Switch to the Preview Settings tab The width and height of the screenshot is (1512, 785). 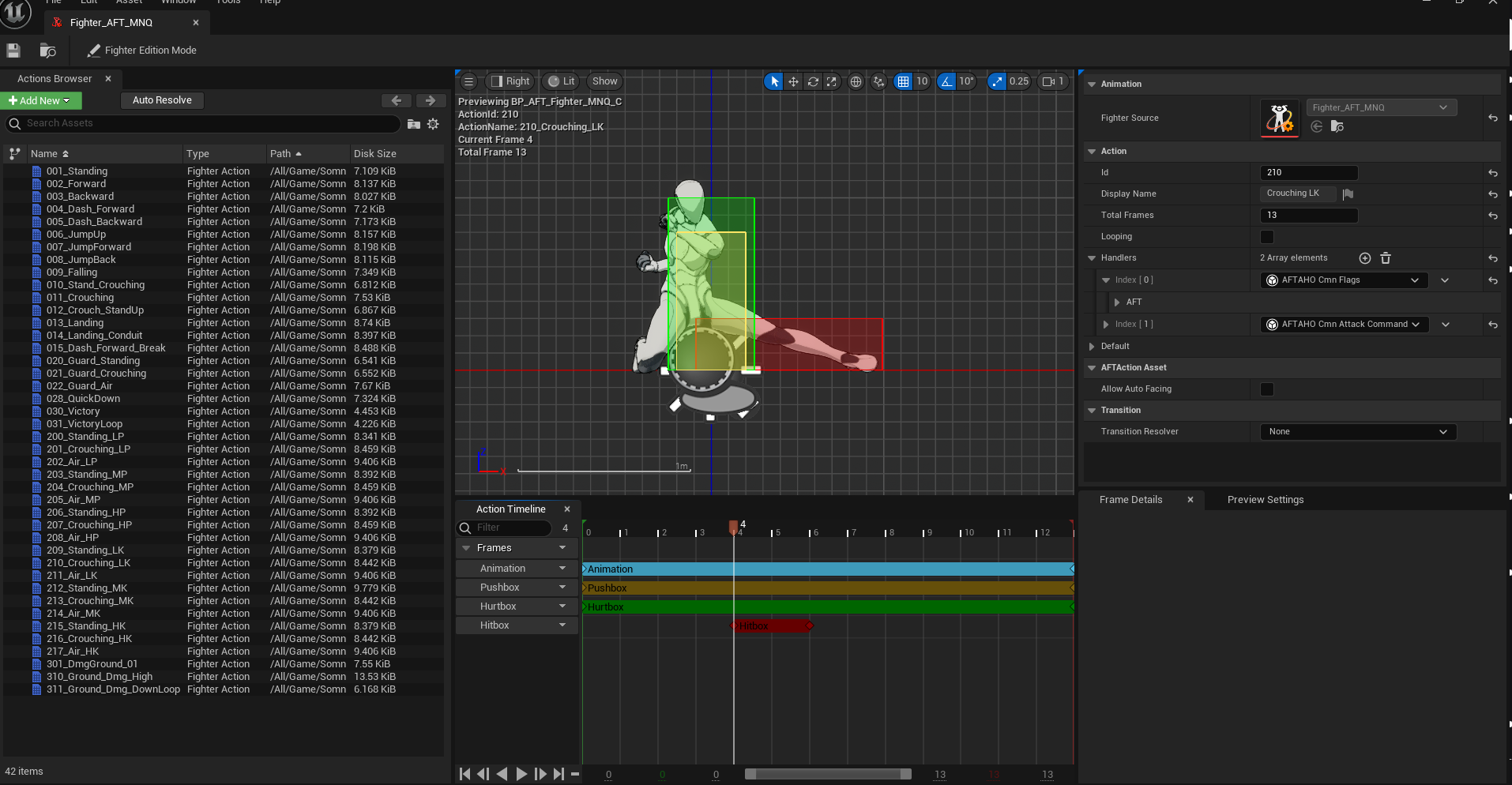[1265, 500]
